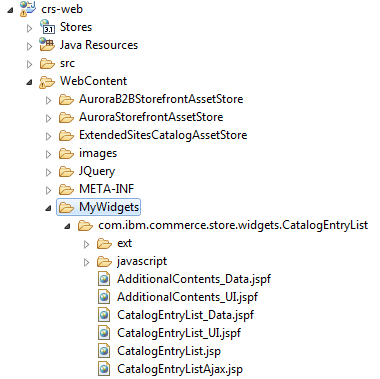380x379 pixels.
Task: Select the AuroraStorefrontAssetStore label
Action: (151, 117)
